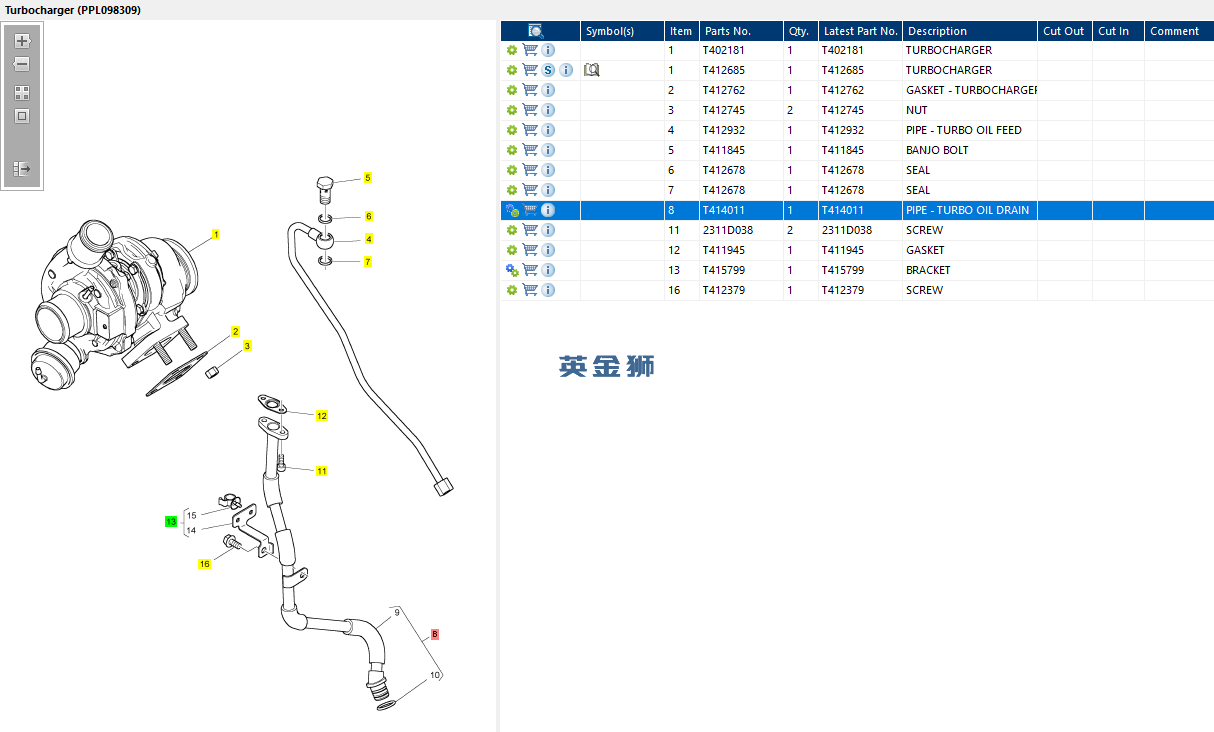Sort by the Description column header
This screenshot has width=1214, height=732.
[970, 31]
